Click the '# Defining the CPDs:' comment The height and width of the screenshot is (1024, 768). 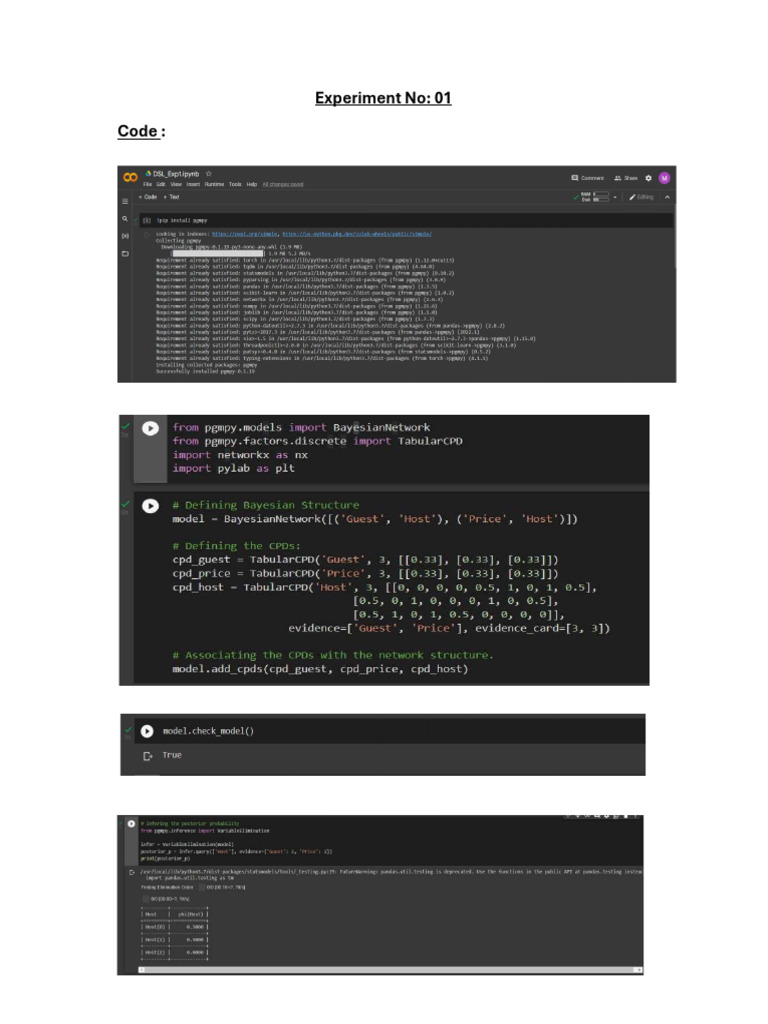coord(236,546)
